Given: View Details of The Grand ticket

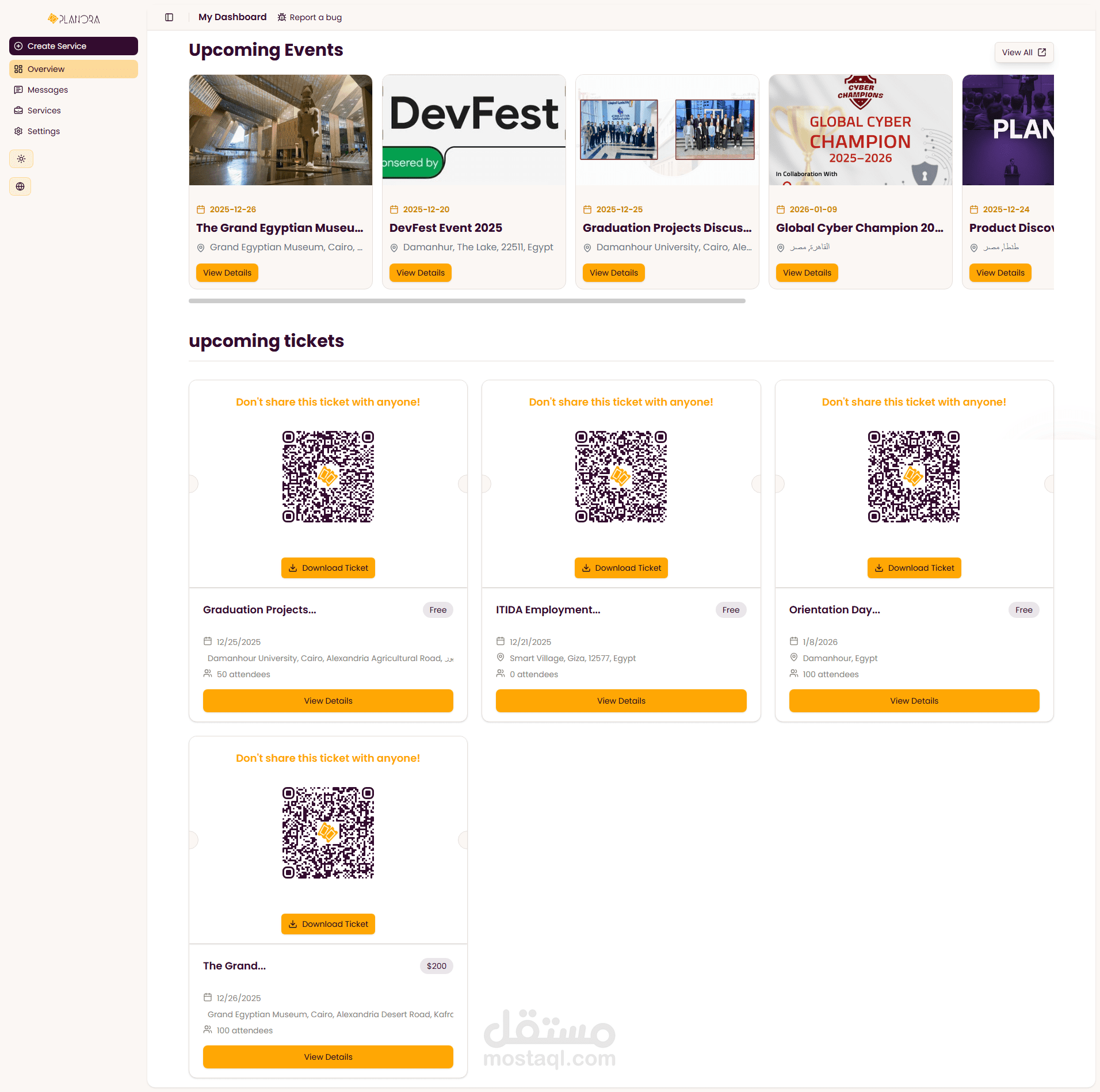Looking at the screenshot, I should tap(328, 1057).
